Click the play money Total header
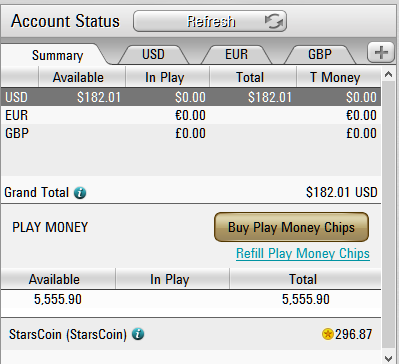The image size is (399, 364). click(303, 279)
